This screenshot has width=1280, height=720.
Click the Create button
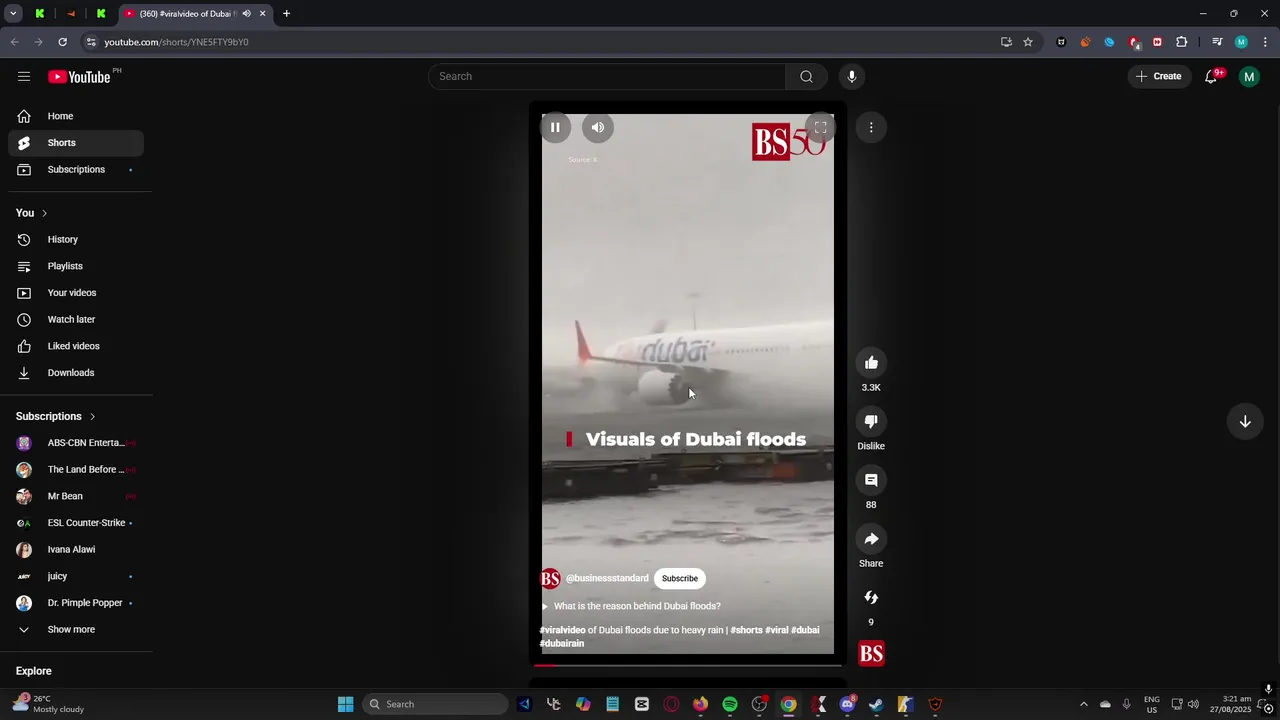click(x=1159, y=76)
